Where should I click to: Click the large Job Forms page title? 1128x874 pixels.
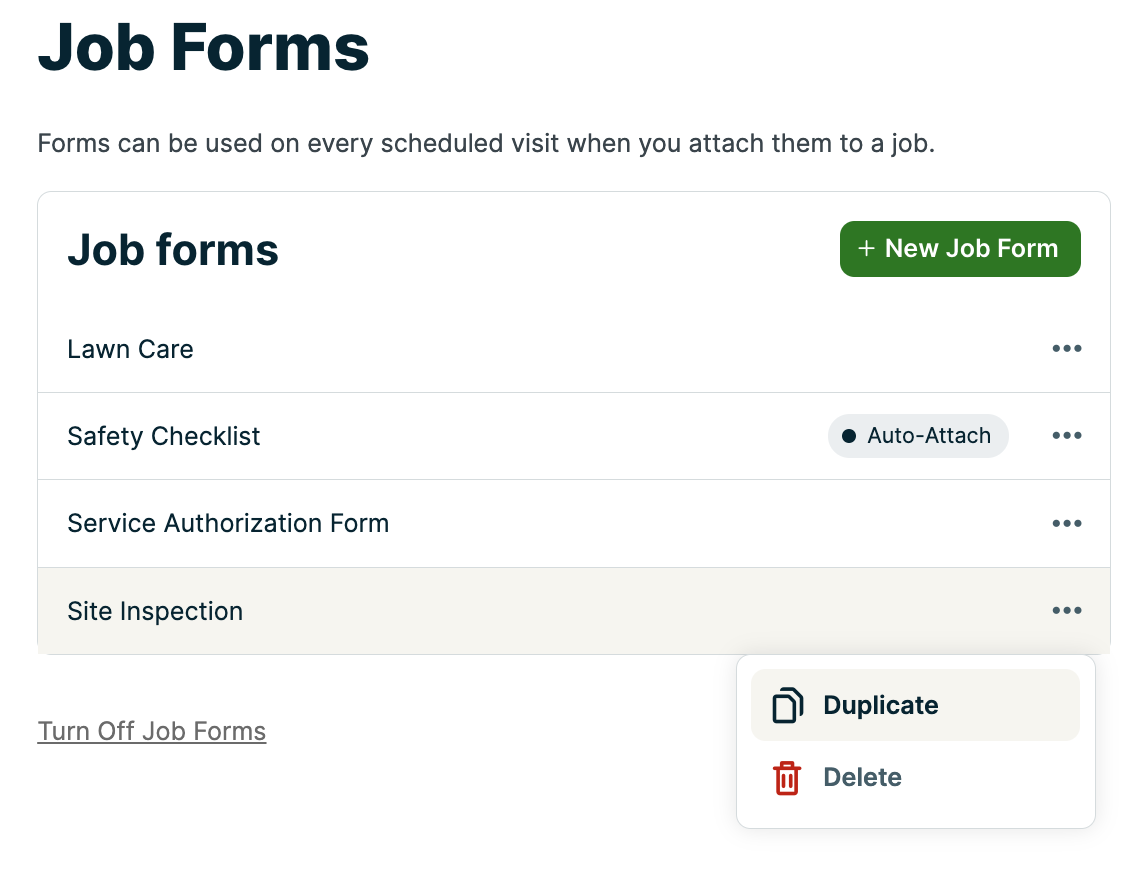pos(204,47)
